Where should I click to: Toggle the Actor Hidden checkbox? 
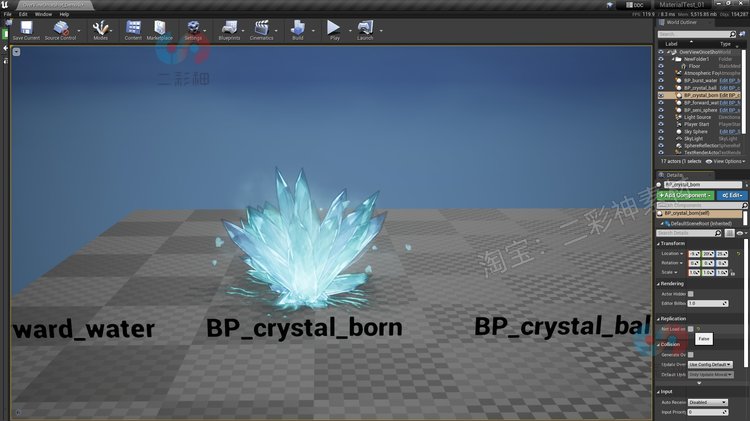tap(690, 294)
